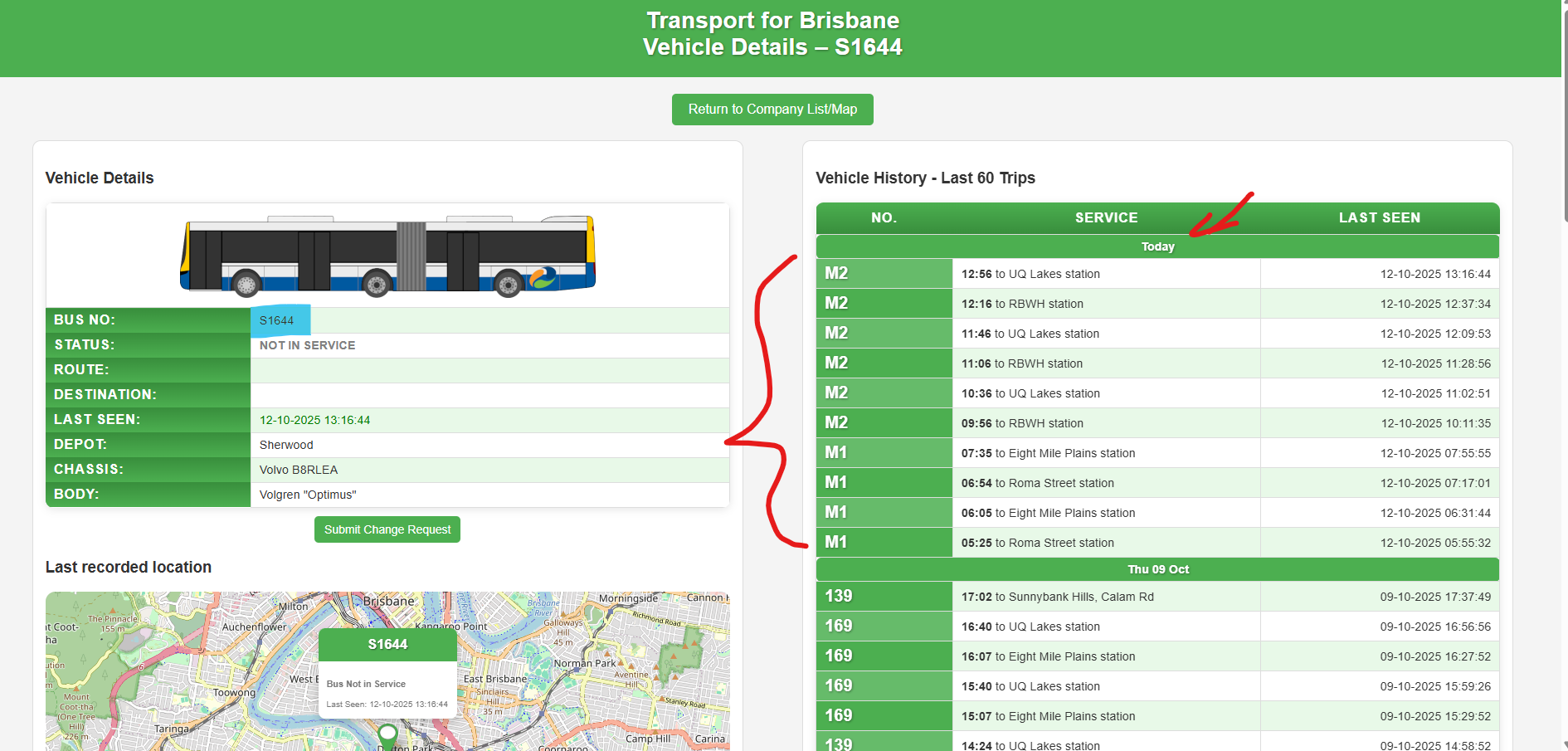Click the 139 badge for 17:02 trip
The width and height of the screenshot is (1568, 751).
[x=838, y=597]
